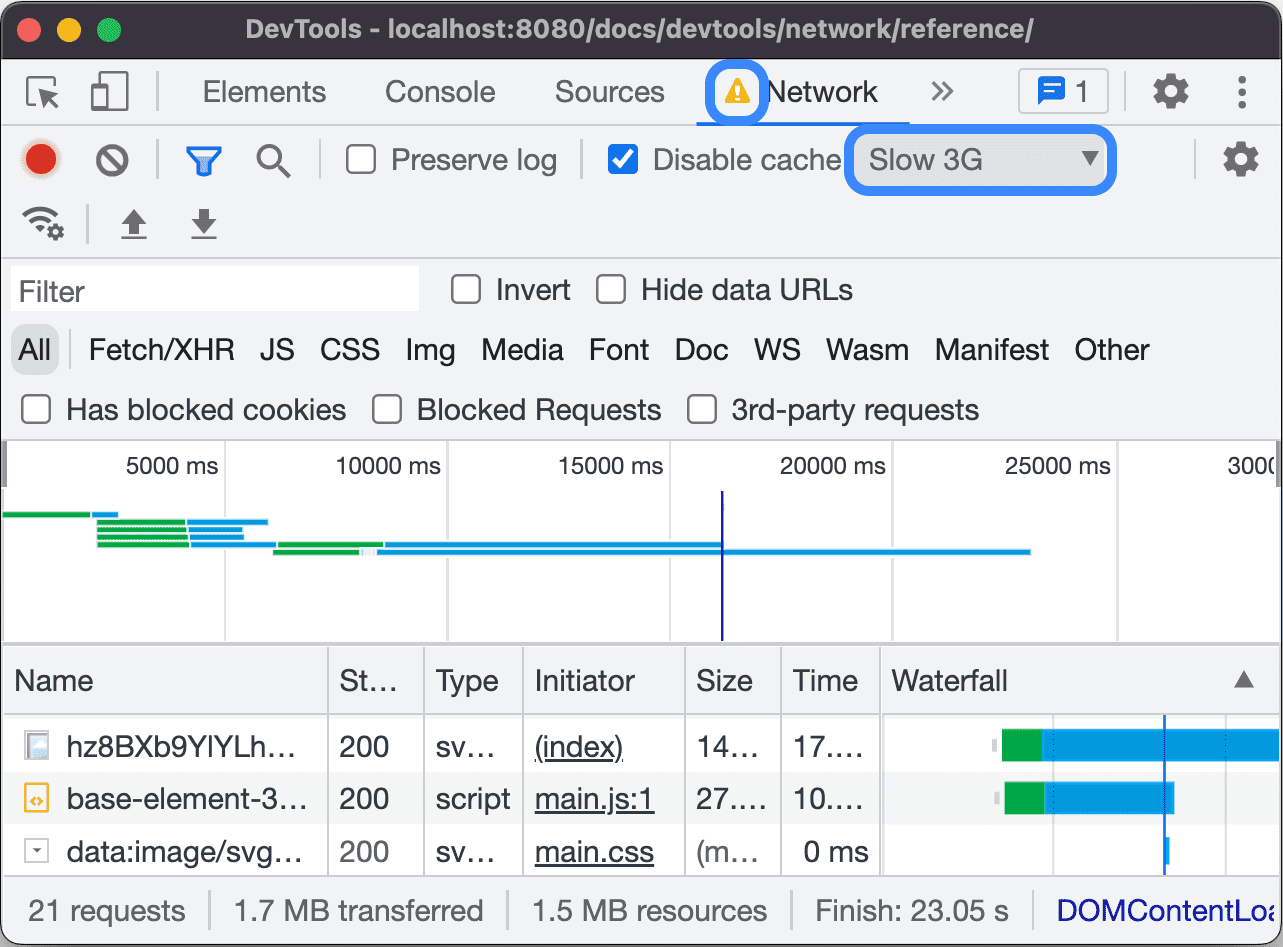Open the main.js:1 initiator link
Screen dimensions: 1283x947
coord(594,799)
